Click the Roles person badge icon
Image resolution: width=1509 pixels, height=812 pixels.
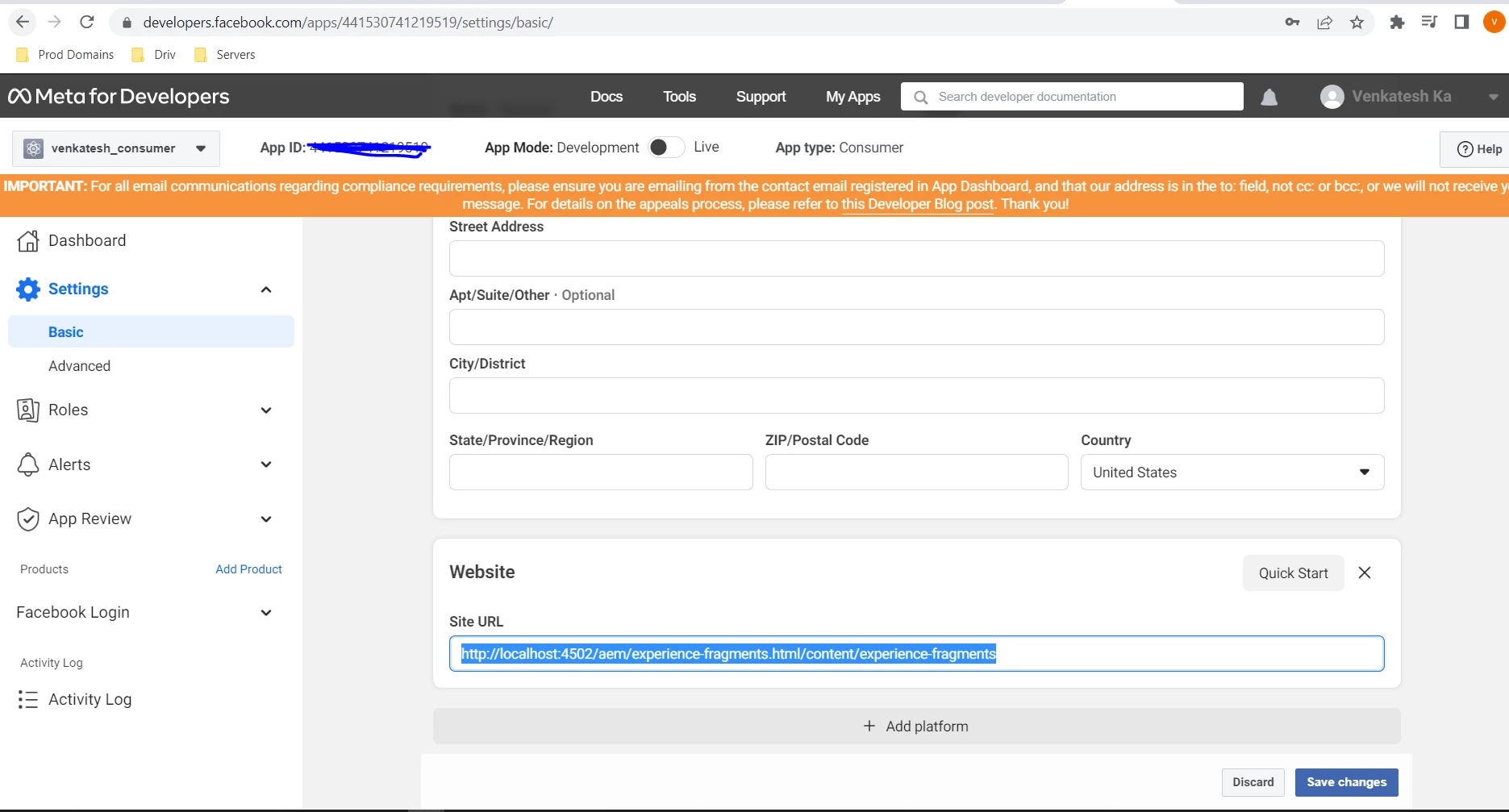(28, 410)
